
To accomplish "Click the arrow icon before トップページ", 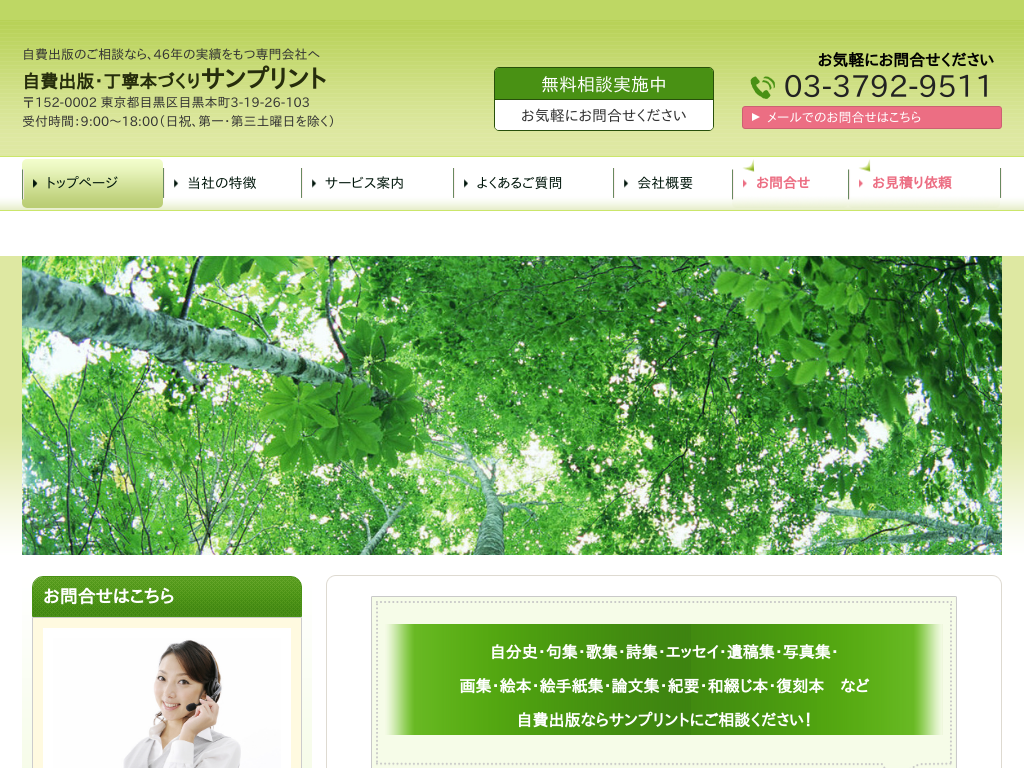I will pos(36,183).
